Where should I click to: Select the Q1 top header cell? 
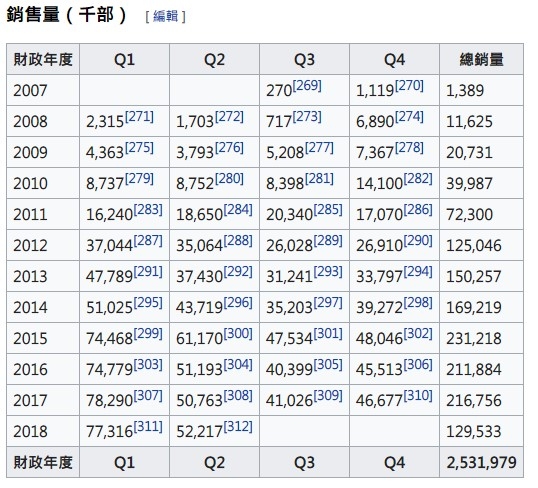[x=125, y=59]
